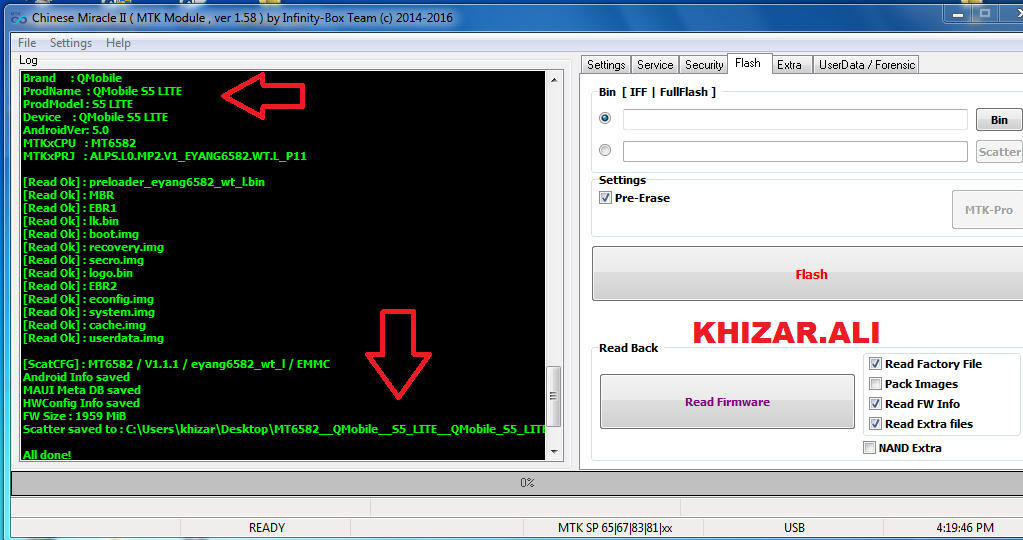1023x540 pixels.
Task: Click the log scrollbar down arrow
Action: pyautogui.click(x=554, y=451)
